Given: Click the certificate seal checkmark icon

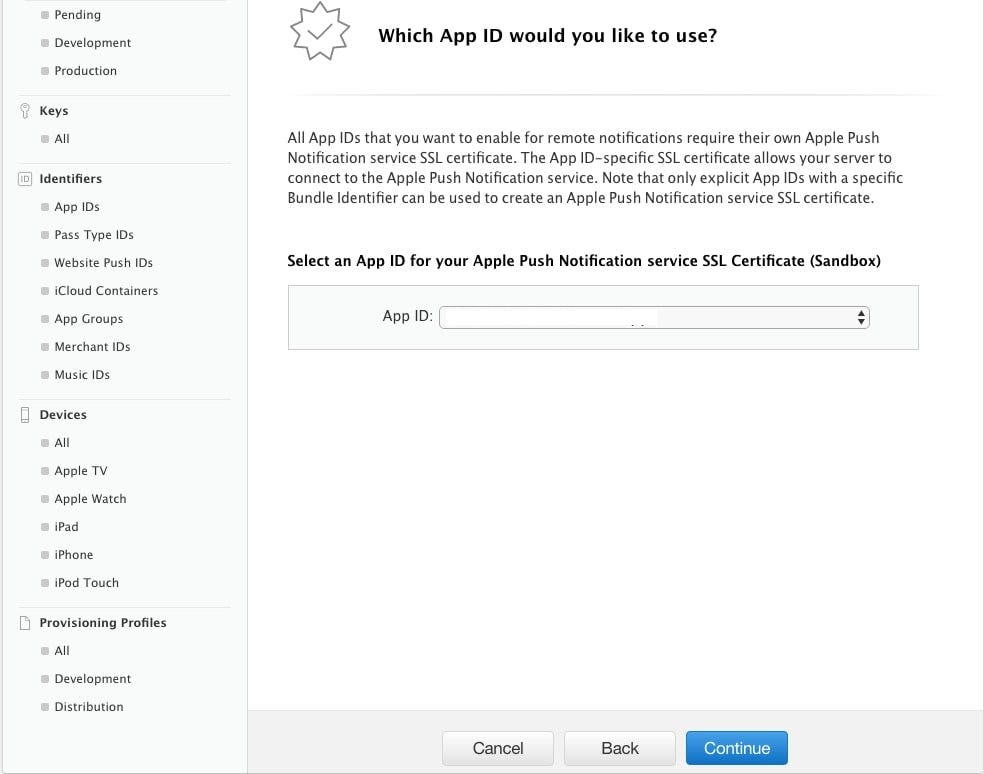Looking at the screenshot, I should click(319, 31).
